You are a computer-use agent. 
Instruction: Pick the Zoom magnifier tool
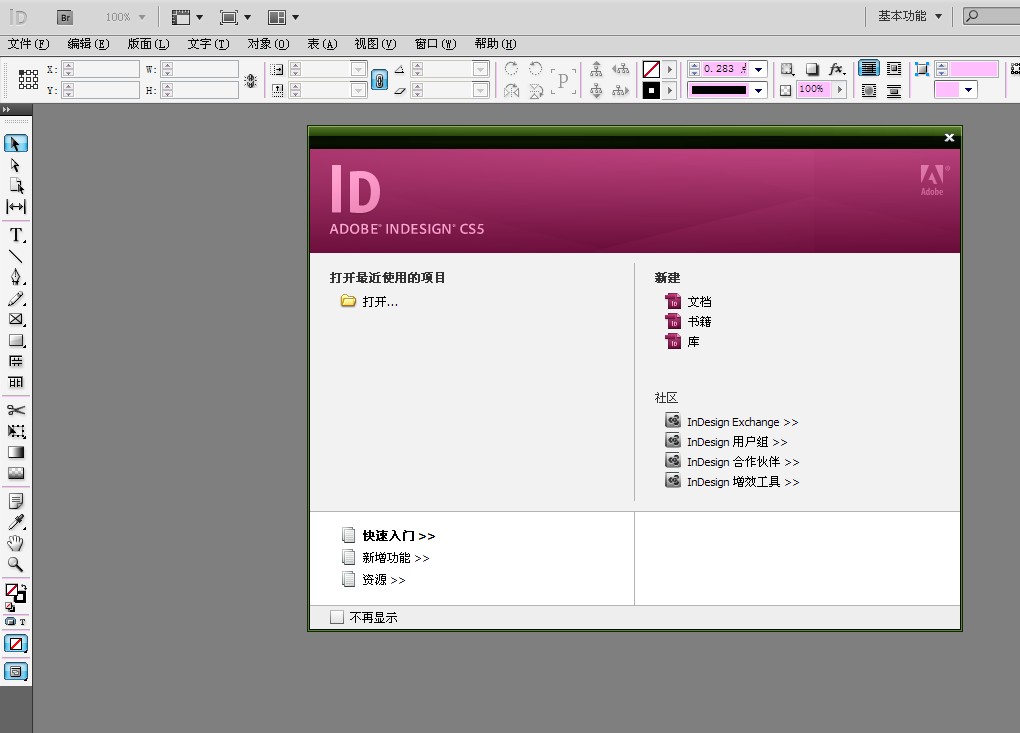coord(16,564)
